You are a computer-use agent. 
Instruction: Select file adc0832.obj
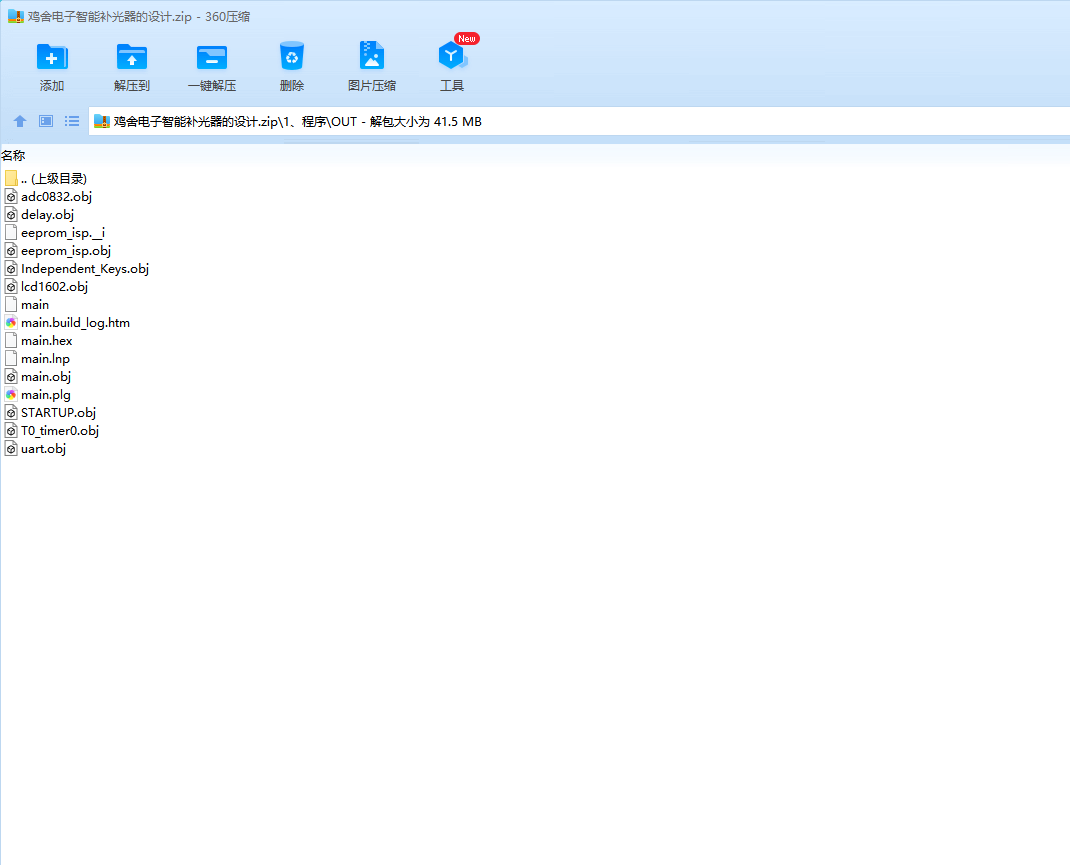[x=56, y=196]
